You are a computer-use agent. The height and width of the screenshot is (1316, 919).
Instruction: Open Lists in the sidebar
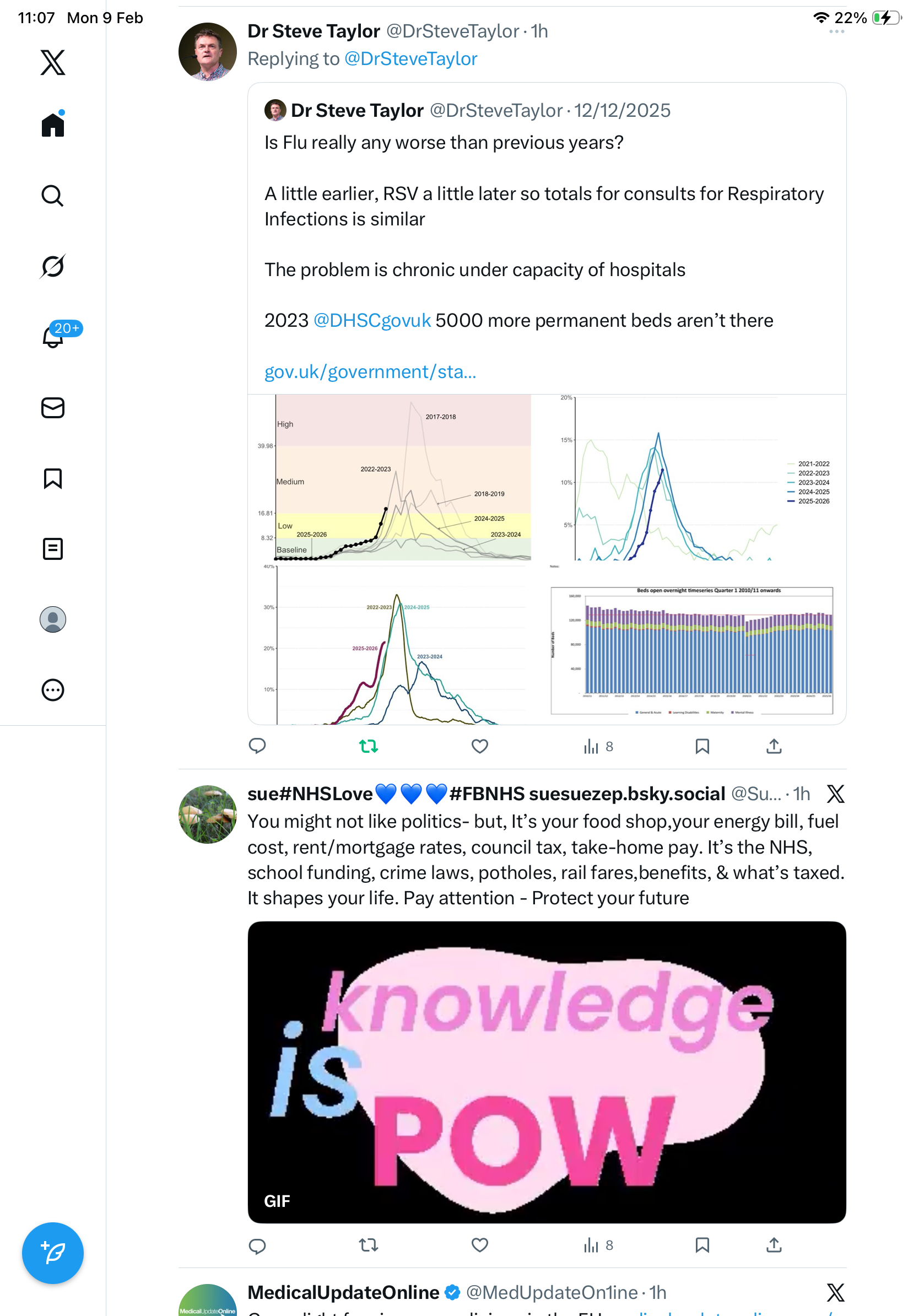coord(53,548)
